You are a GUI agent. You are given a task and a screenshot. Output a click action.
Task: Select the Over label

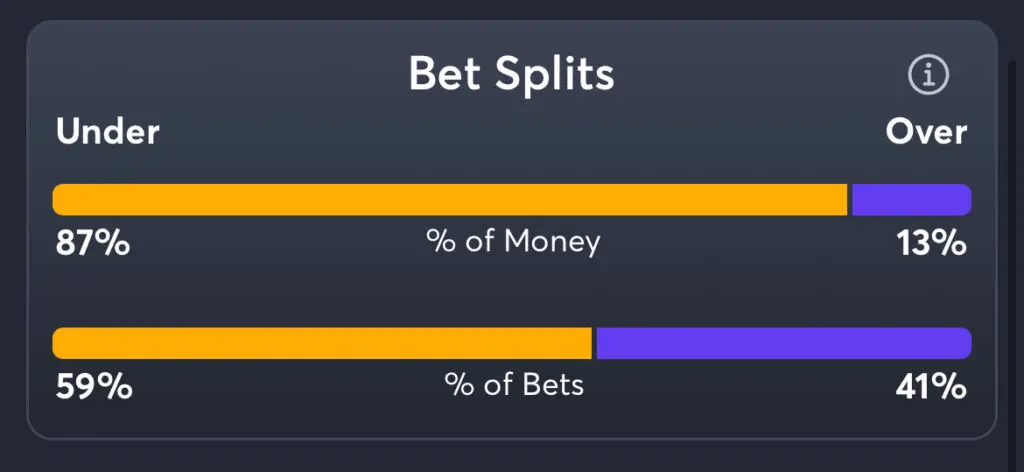pyautogui.click(x=926, y=132)
